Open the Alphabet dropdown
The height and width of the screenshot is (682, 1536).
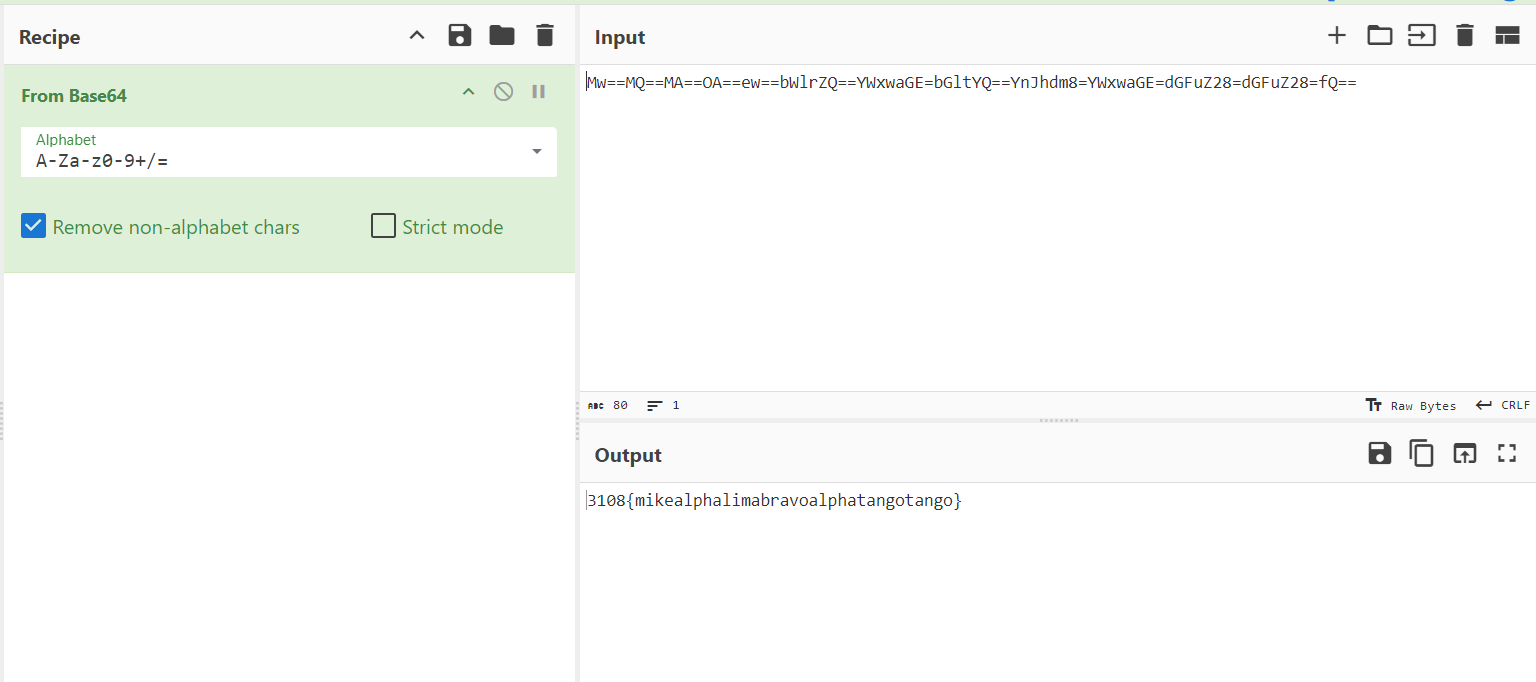point(537,151)
